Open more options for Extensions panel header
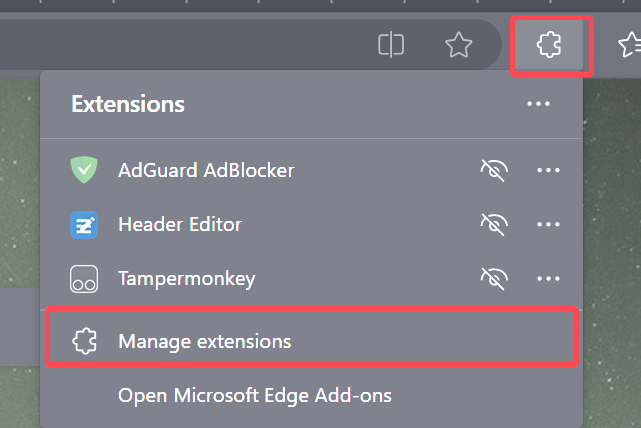The width and height of the screenshot is (641, 428). click(x=538, y=104)
